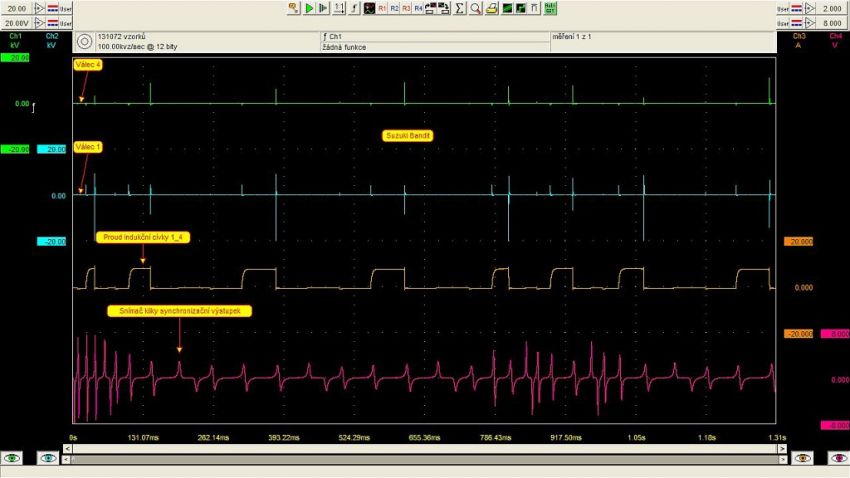The width and height of the screenshot is (850, 478).
Task: Click the round trigger icon beside sample info
Action: [x=84, y=42]
